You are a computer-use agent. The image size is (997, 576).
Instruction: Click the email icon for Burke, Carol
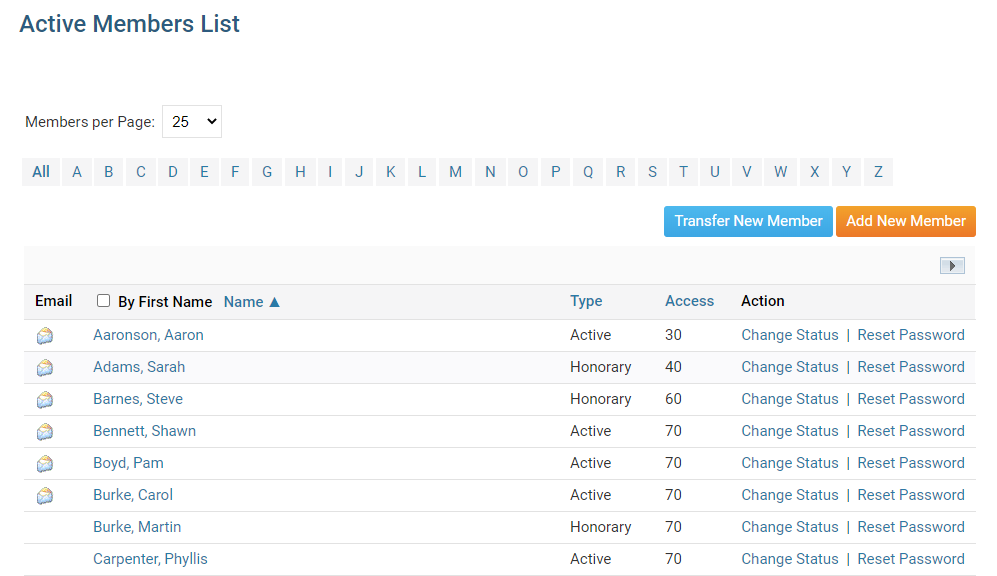tap(45, 496)
